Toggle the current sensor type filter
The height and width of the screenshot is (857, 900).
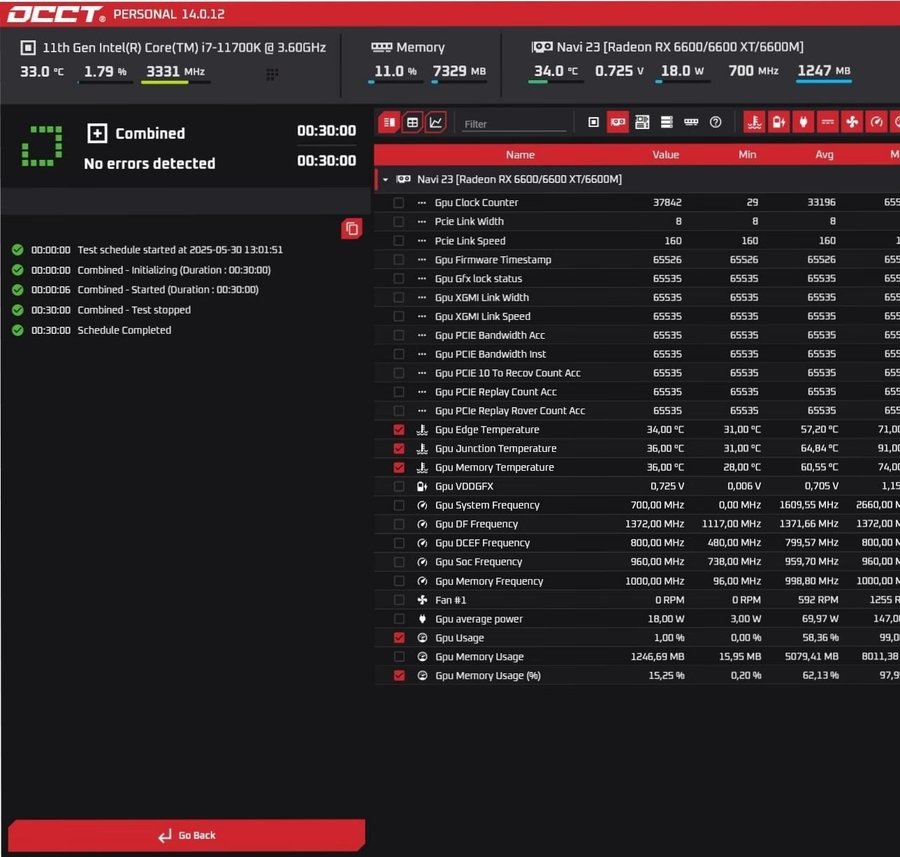(828, 122)
